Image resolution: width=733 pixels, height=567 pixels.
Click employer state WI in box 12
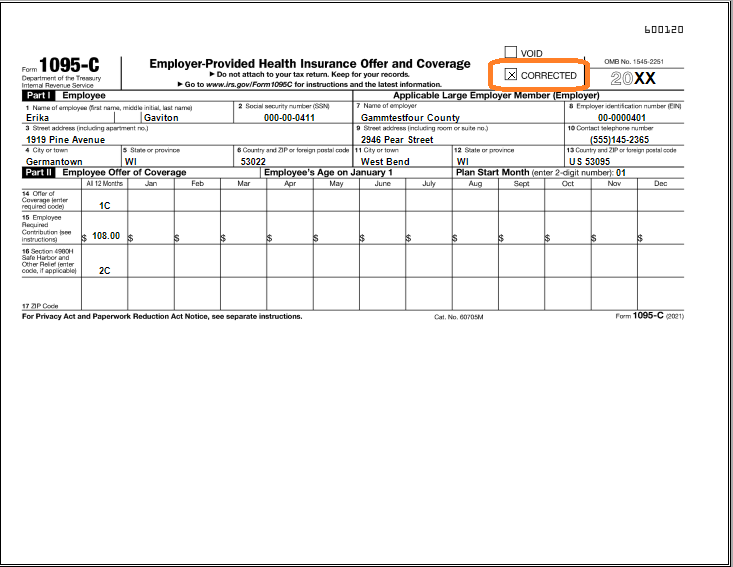point(463,162)
